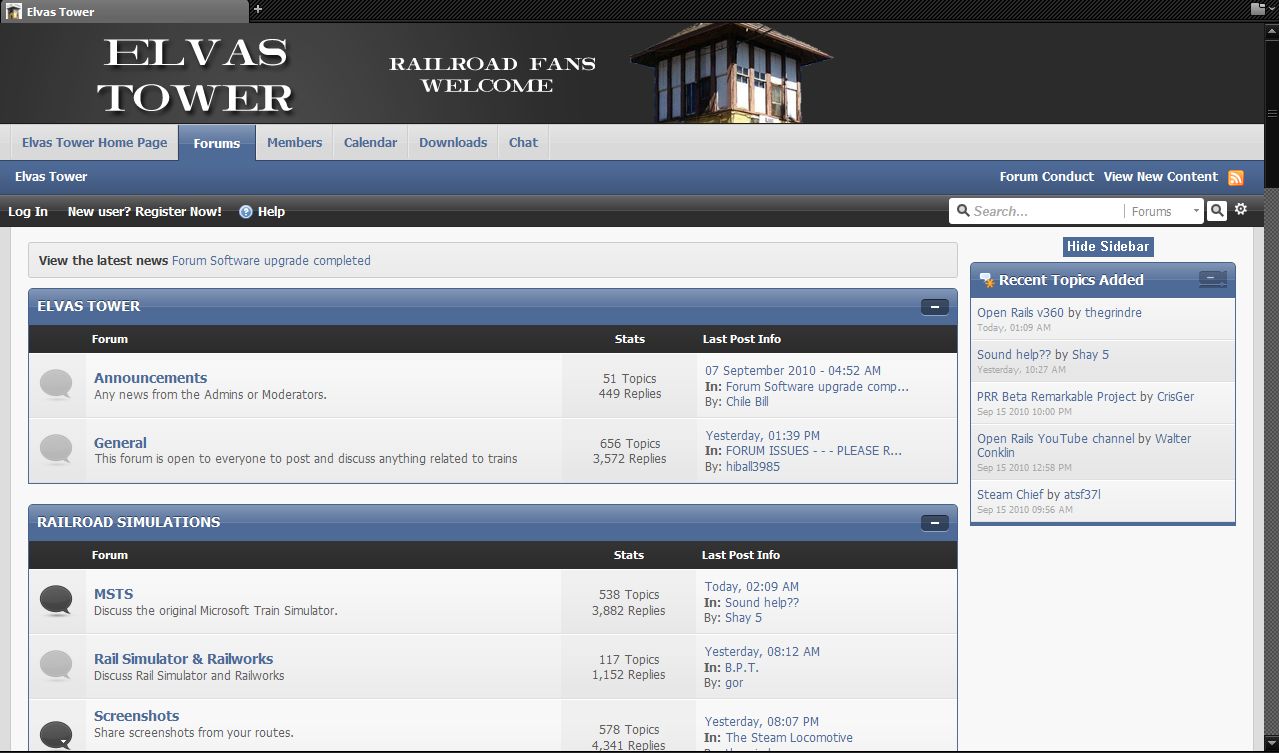1279x753 pixels.
Task: Click 07 September 2010 - 04:52 AM timestamp
Action: pos(793,371)
